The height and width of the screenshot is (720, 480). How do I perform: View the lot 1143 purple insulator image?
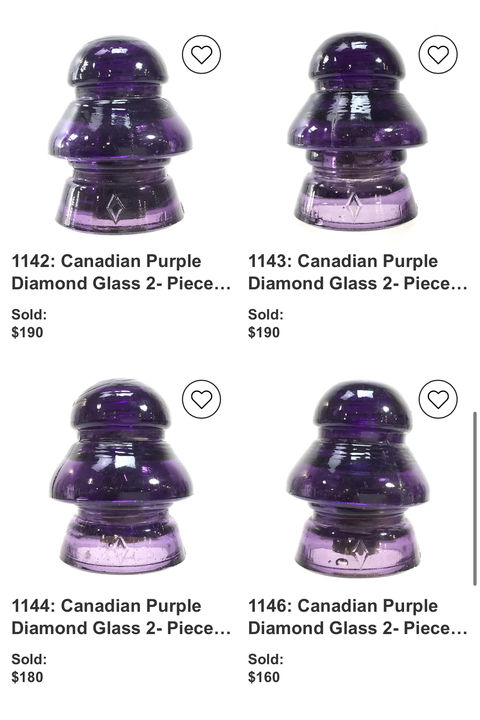click(357, 131)
